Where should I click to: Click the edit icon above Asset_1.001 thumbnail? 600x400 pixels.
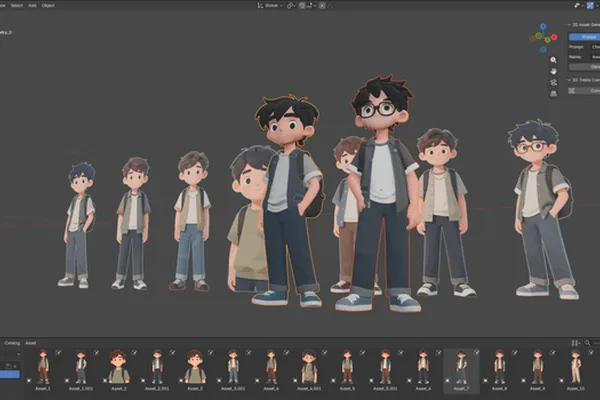96,352
